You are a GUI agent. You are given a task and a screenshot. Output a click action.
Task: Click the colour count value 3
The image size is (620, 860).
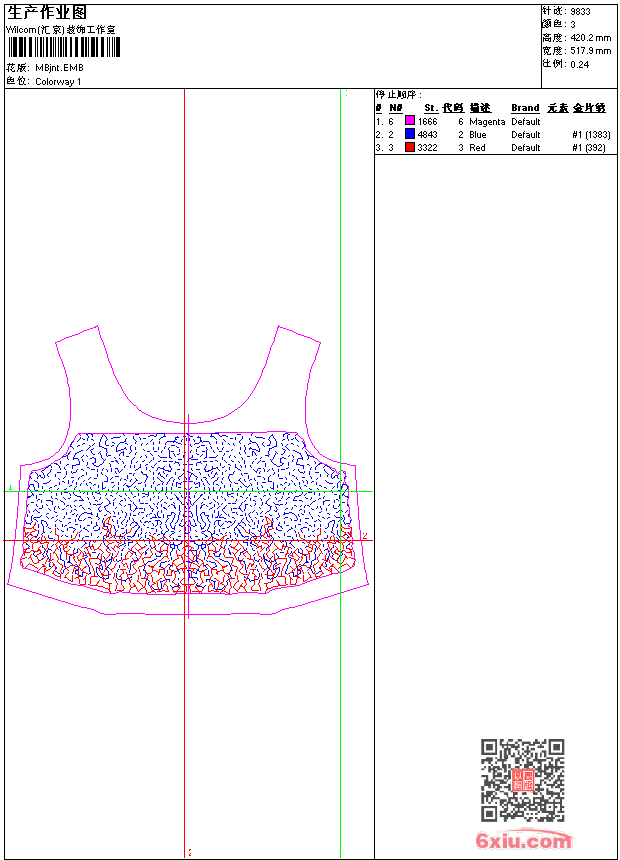click(x=573, y=25)
